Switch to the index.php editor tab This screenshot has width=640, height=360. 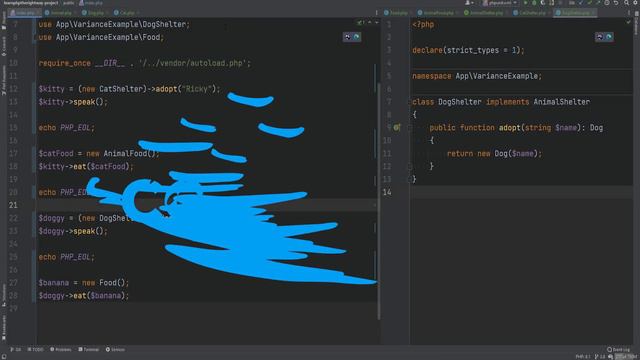[24, 13]
